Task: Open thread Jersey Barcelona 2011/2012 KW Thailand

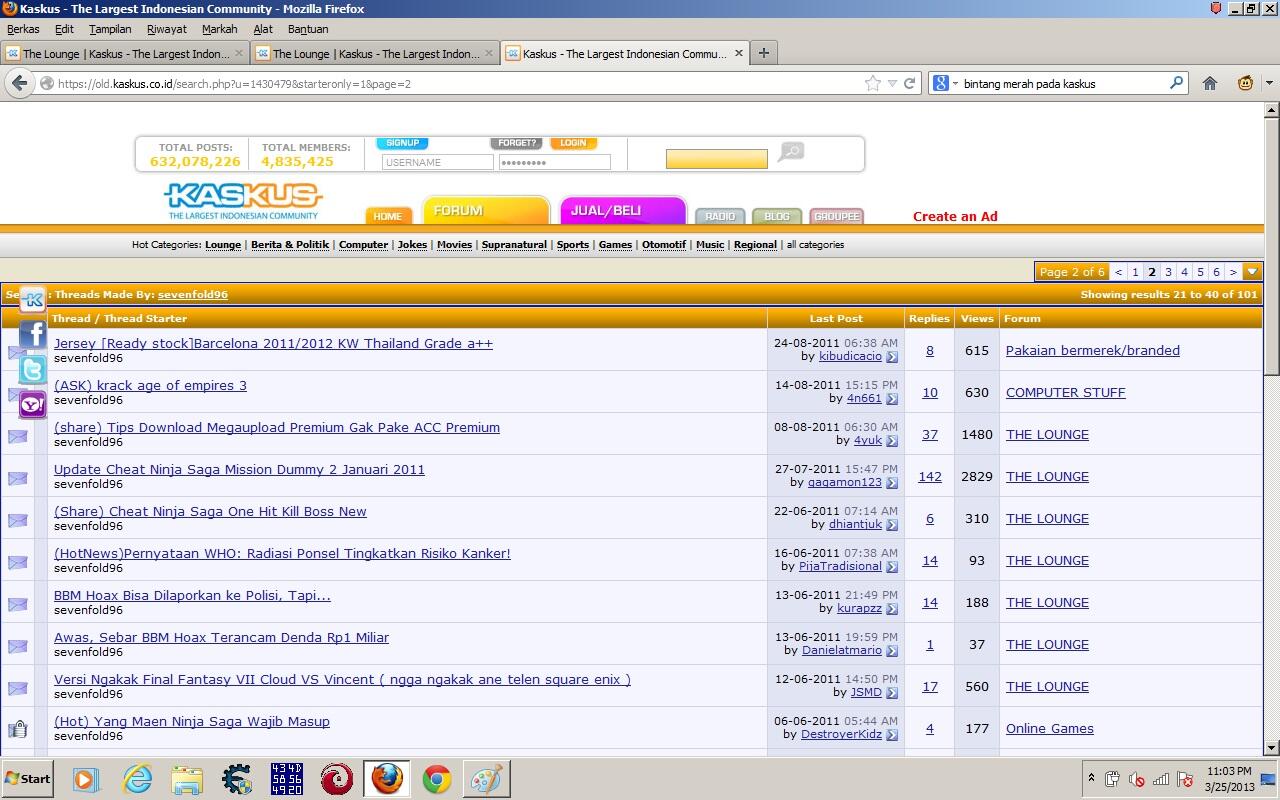Action: pyautogui.click(x=273, y=343)
